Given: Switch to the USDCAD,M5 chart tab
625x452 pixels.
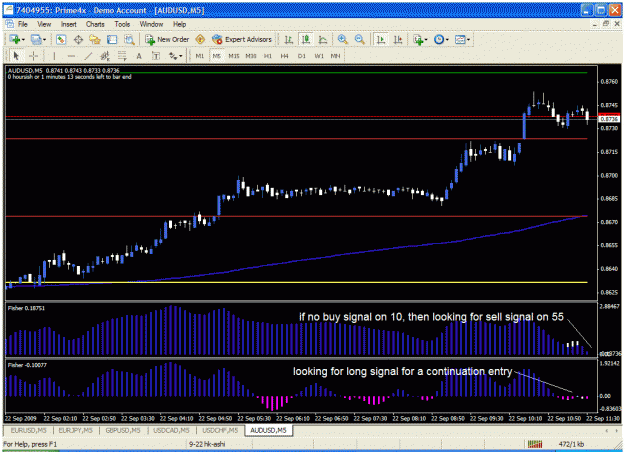Looking at the screenshot, I should (171, 430).
